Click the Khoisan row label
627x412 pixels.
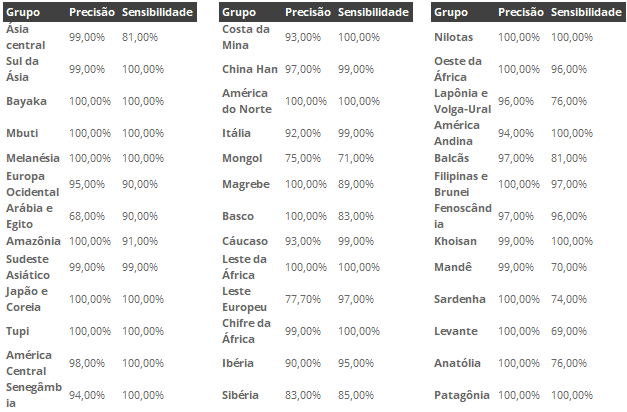(455, 241)
